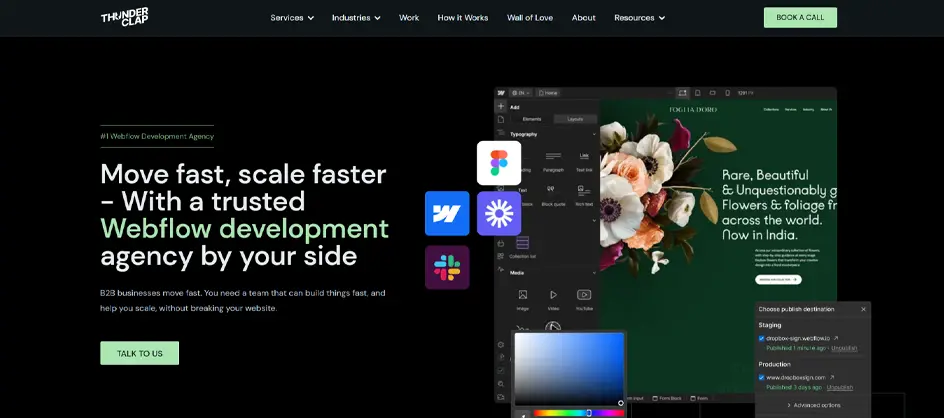
Task: Open the Services dropdown in navigation
Action: 292,17
